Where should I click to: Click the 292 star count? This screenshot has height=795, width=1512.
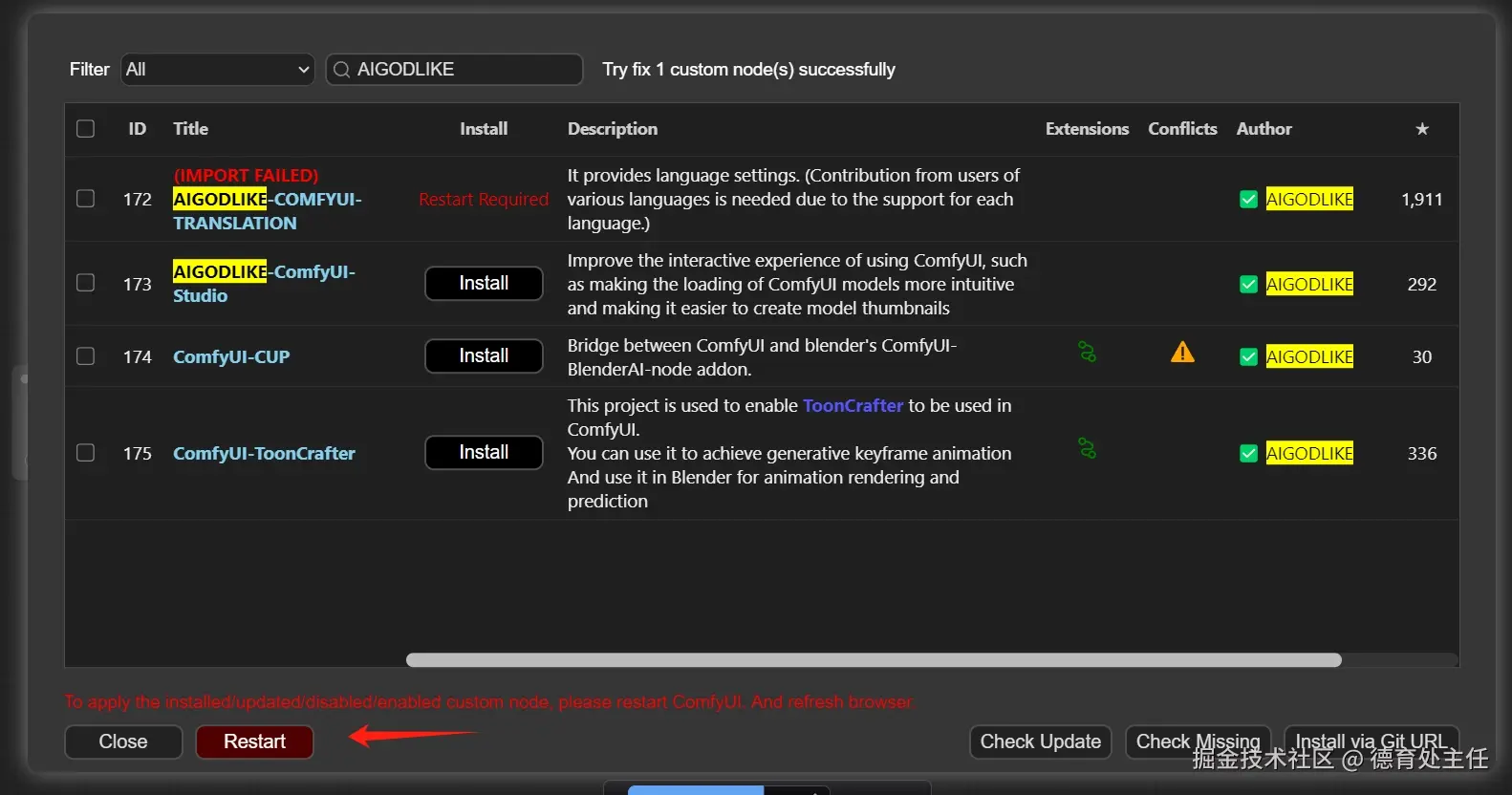coord(1422,285)
